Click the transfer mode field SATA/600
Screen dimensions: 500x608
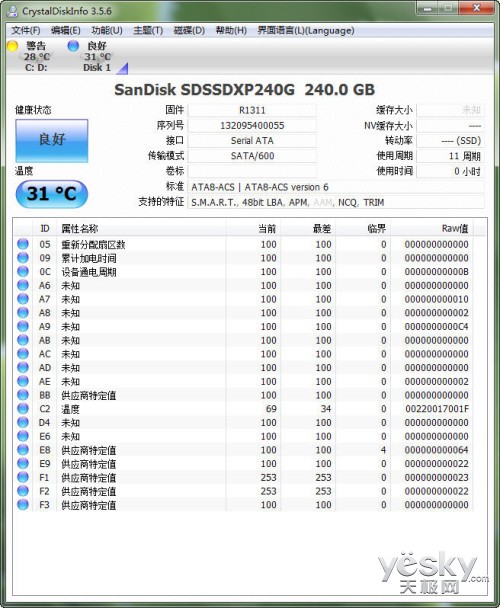click(252, 156)
